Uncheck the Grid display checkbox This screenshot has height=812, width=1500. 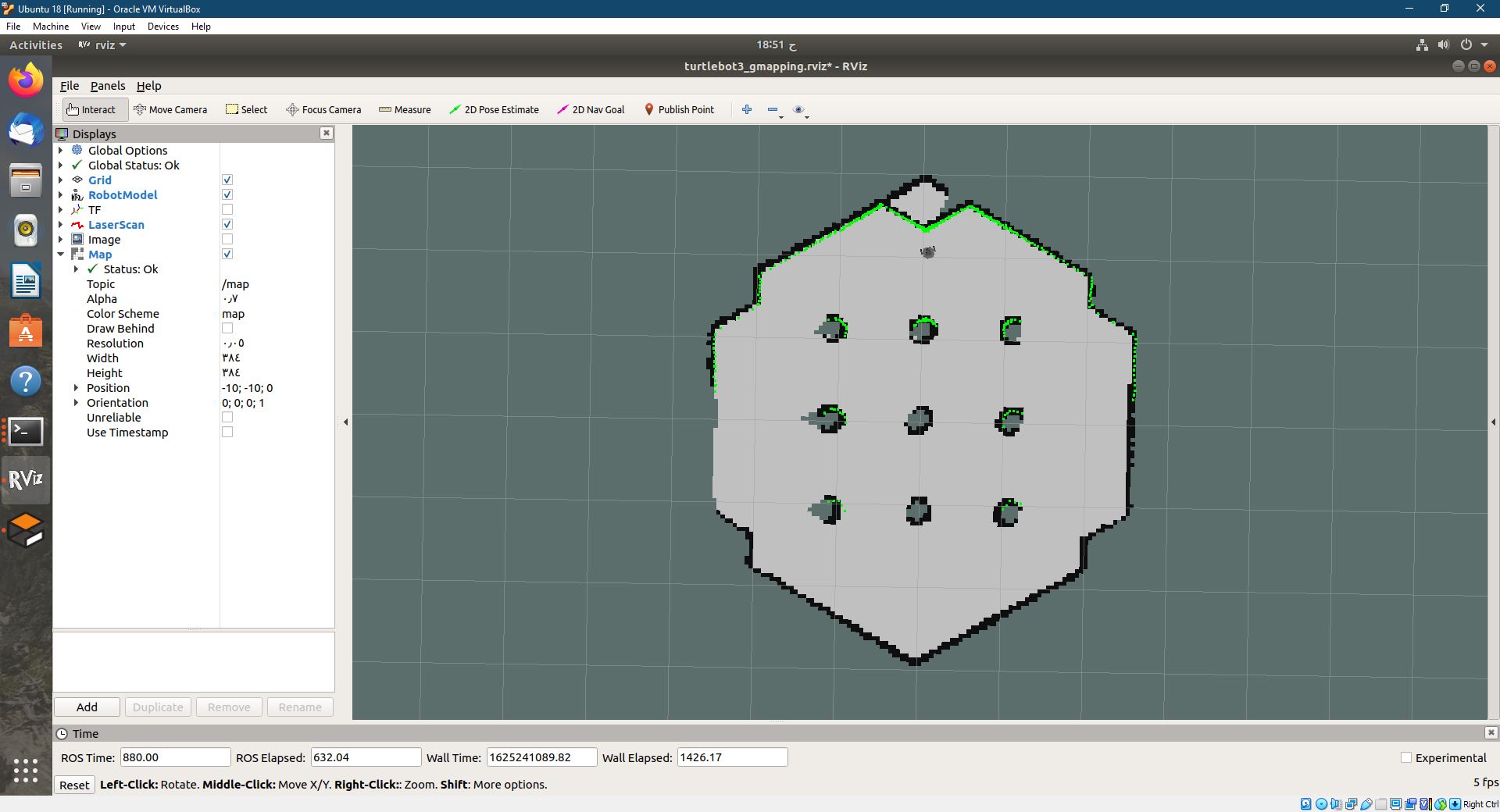227,180
